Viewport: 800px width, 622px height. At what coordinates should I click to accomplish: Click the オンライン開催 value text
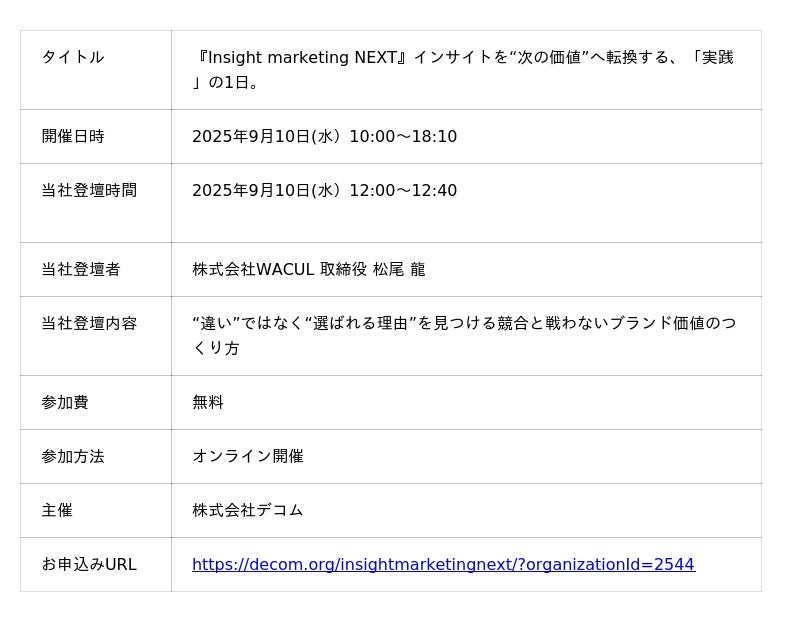(x=248, y=457)
